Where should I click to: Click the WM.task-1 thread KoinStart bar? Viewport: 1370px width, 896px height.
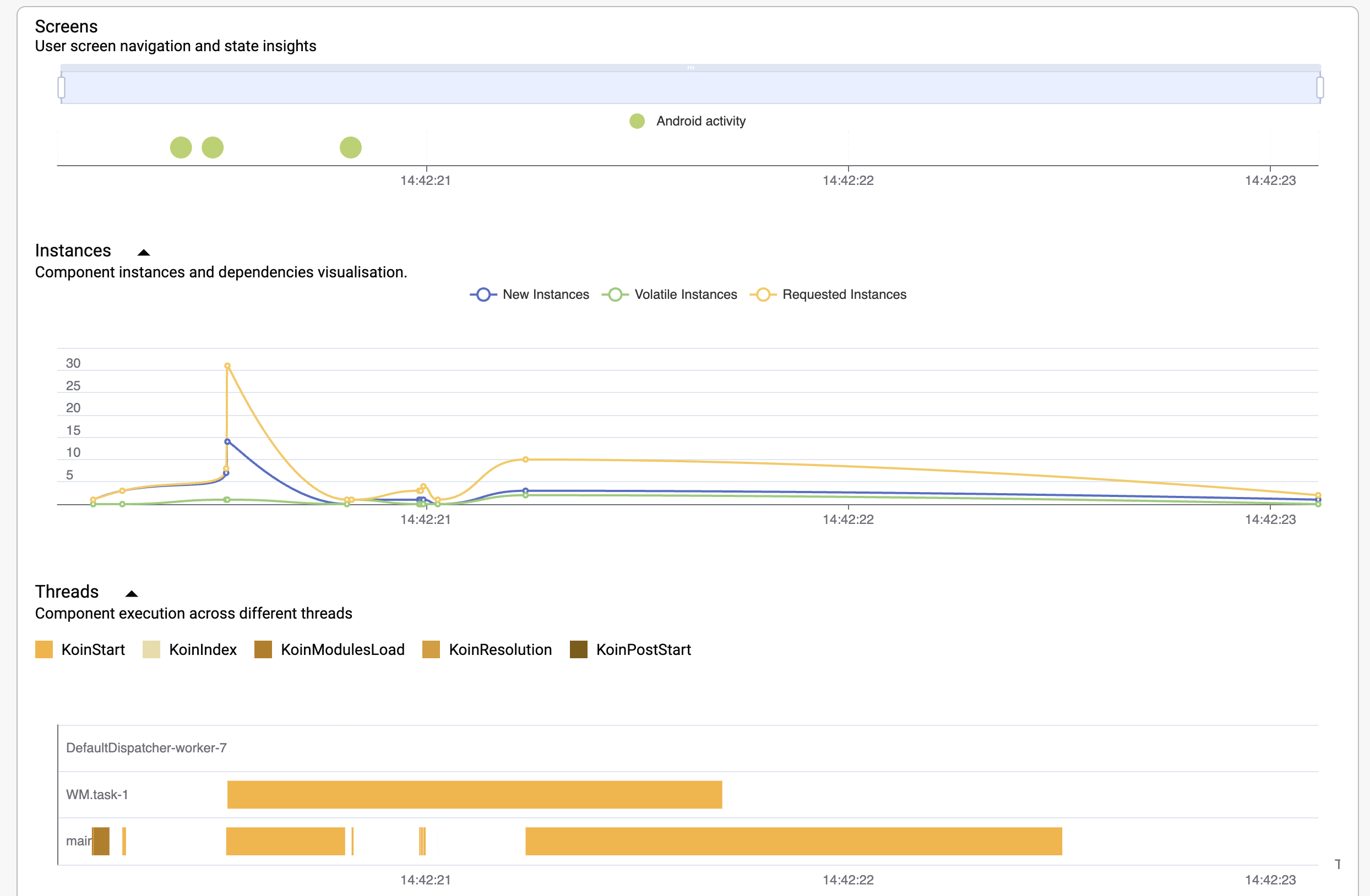click(x=474, y=794)
